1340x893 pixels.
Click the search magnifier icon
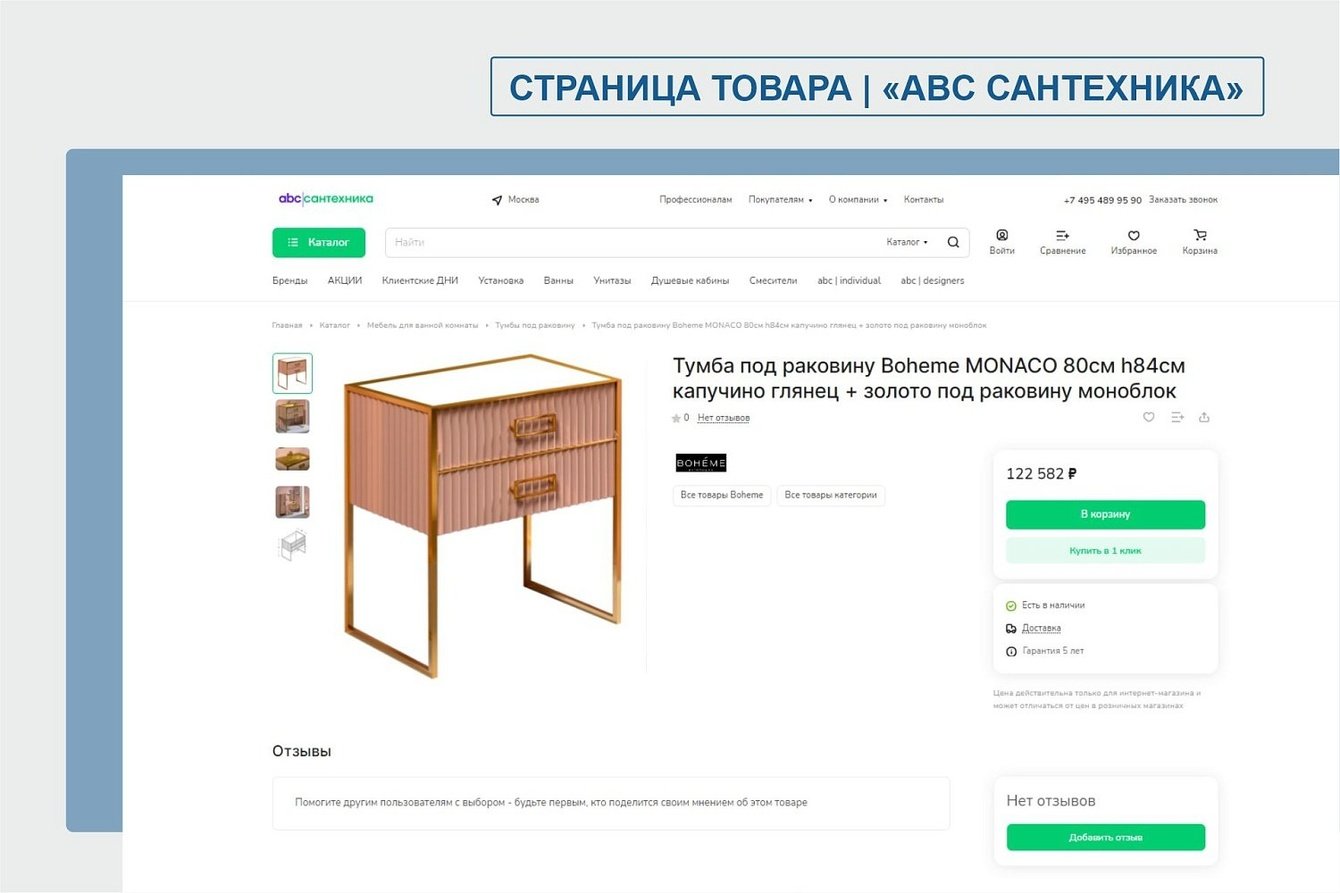pyautogui.click(x=953, y=242)
